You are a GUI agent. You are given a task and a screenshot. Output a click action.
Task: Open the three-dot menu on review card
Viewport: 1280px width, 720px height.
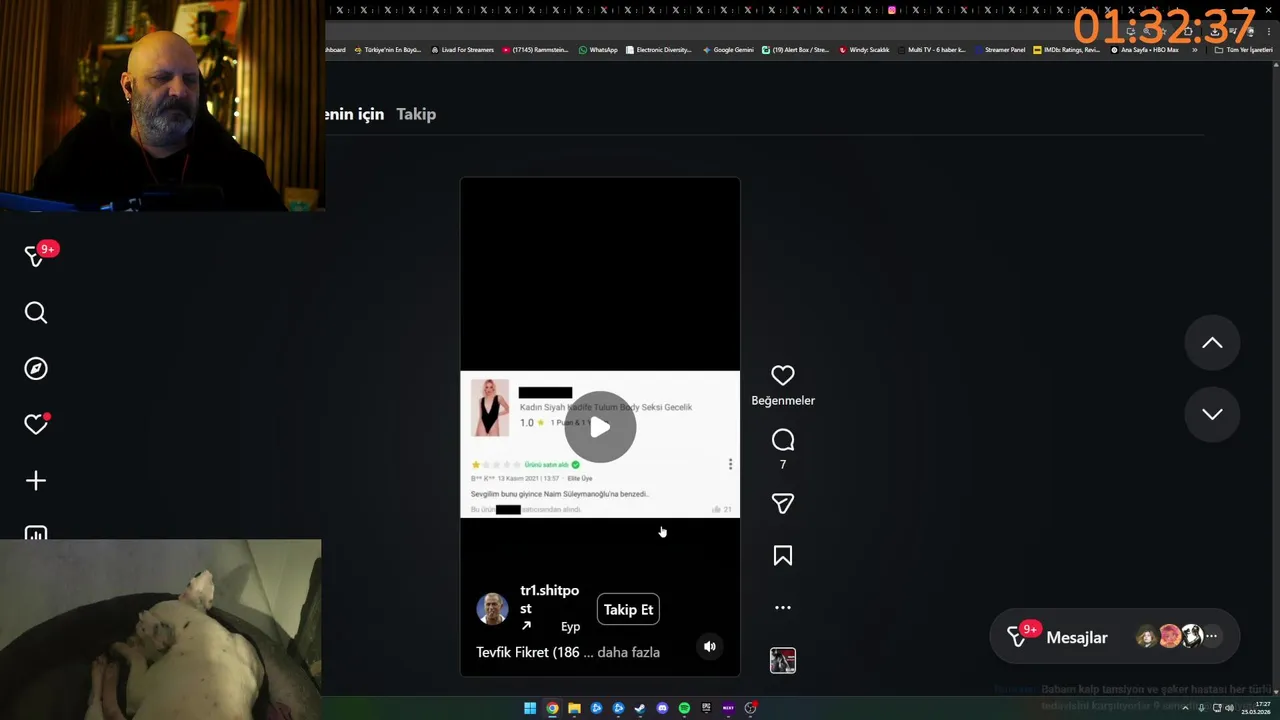click(730, 464)
